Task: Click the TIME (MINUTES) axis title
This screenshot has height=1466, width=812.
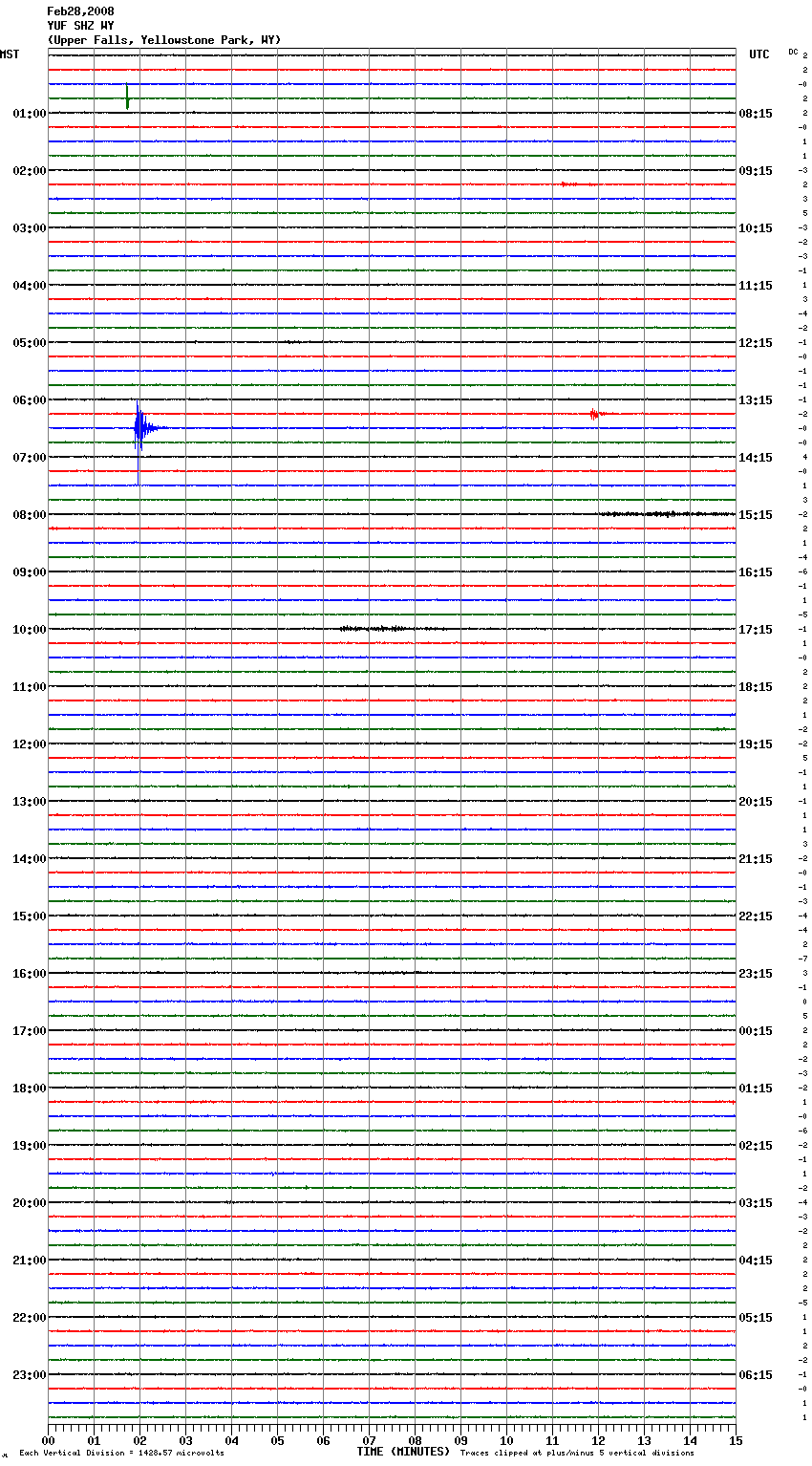Action: (x=403, y=1452)
